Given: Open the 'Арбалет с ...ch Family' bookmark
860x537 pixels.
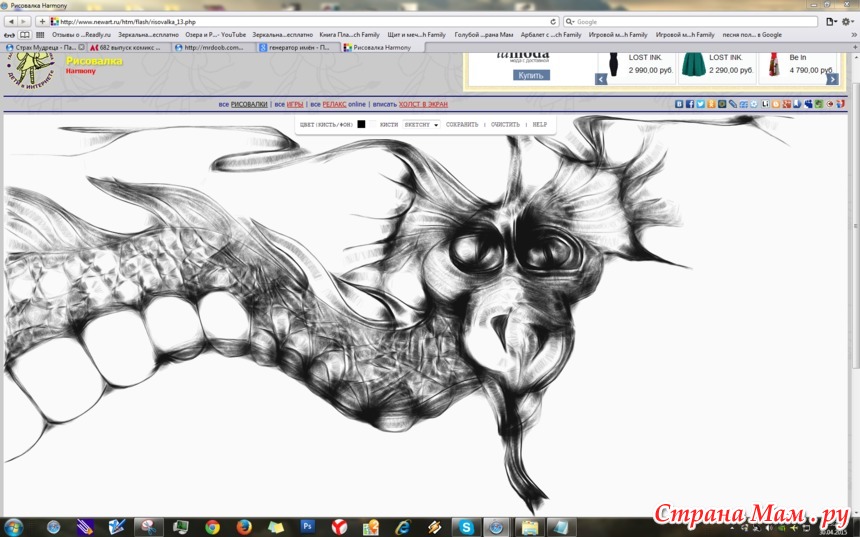Looking at the screenshot, I should click(551, 35).
